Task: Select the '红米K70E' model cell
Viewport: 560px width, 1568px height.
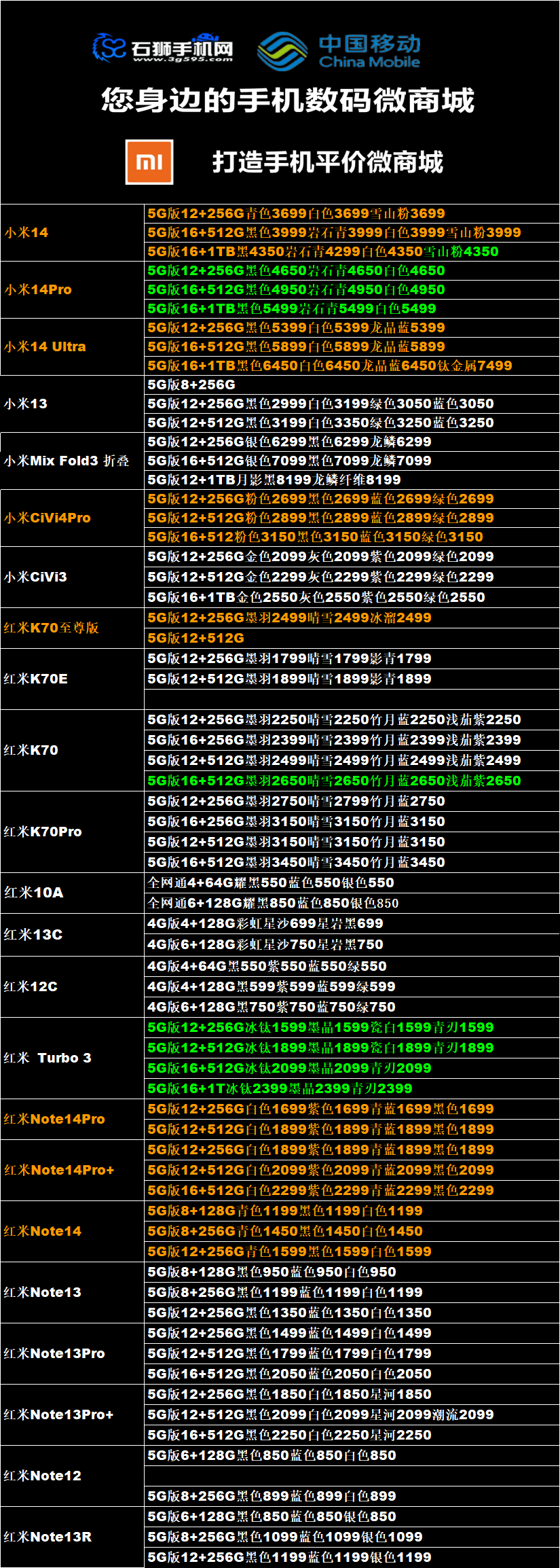Action: point(72,679)
